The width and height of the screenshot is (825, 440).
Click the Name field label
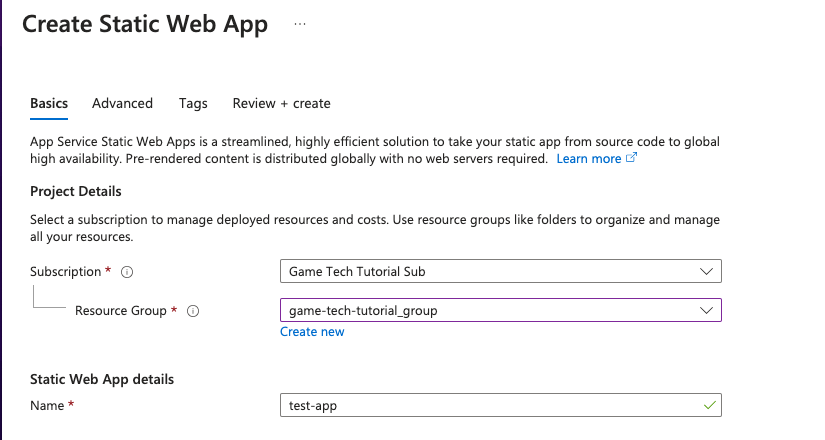click(x=47, y=405)
